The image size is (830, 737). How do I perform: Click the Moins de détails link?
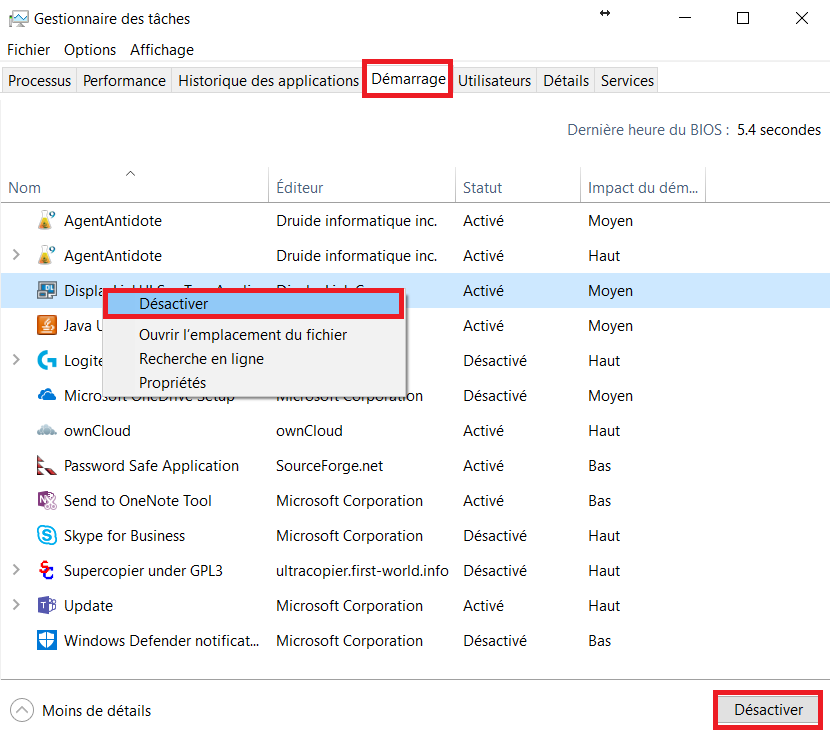pos(97,711)
